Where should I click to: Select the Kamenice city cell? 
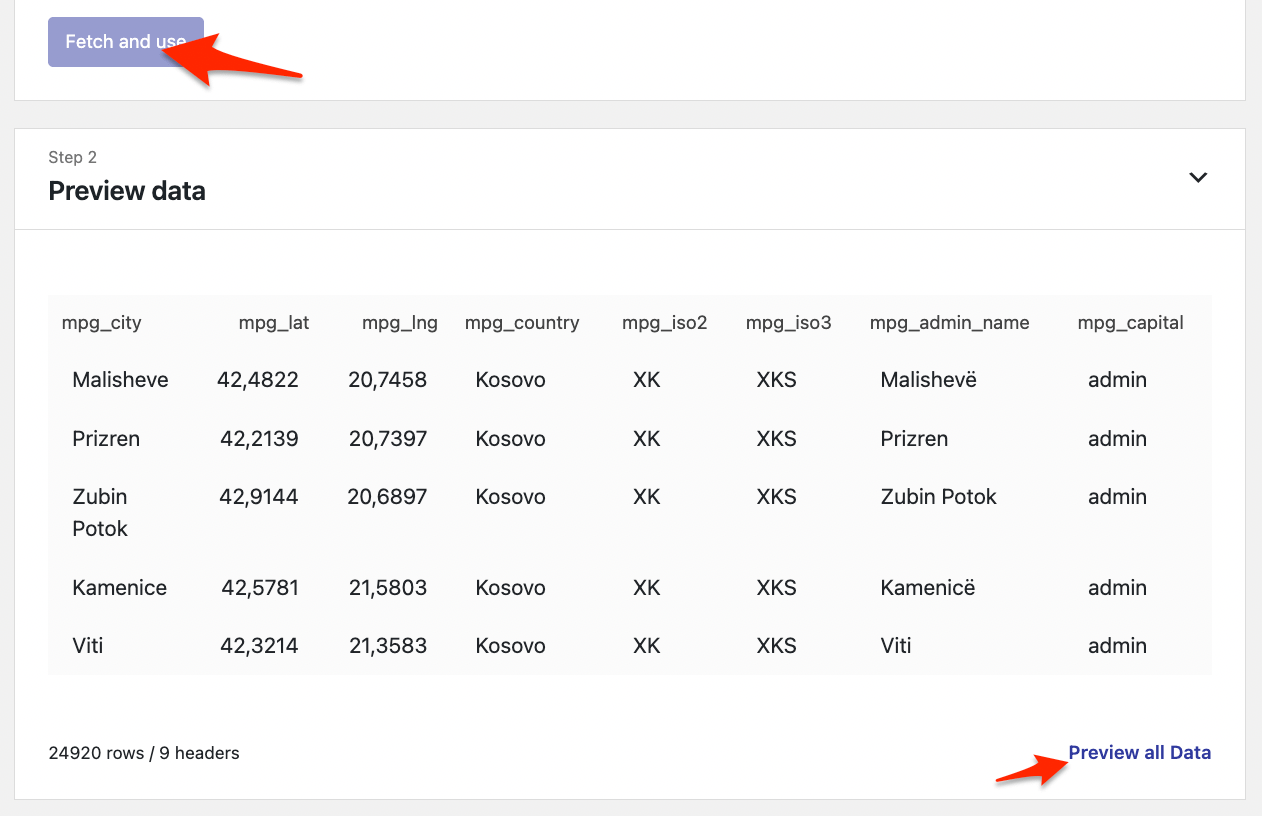click(119, 588)
